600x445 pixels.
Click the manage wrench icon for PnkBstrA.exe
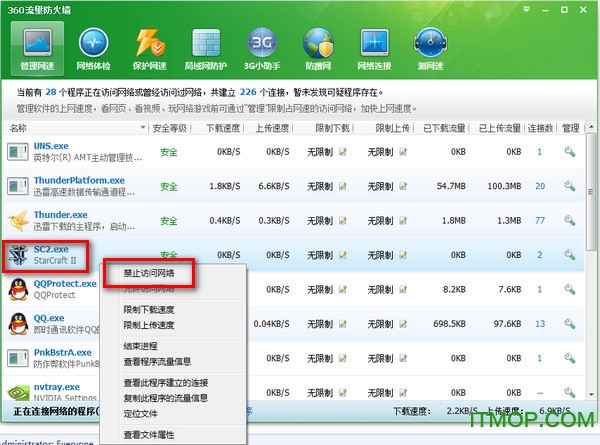coord(570,358)
